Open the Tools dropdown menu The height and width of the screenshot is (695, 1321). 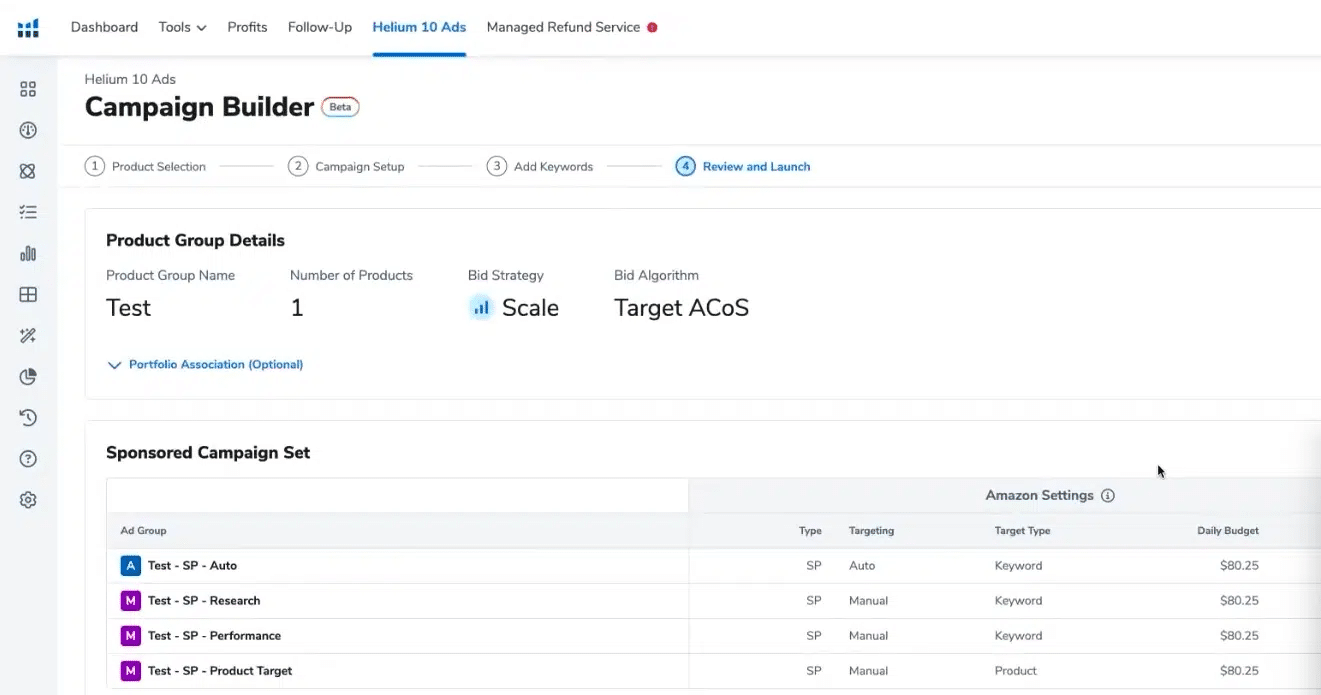[182, 27]
